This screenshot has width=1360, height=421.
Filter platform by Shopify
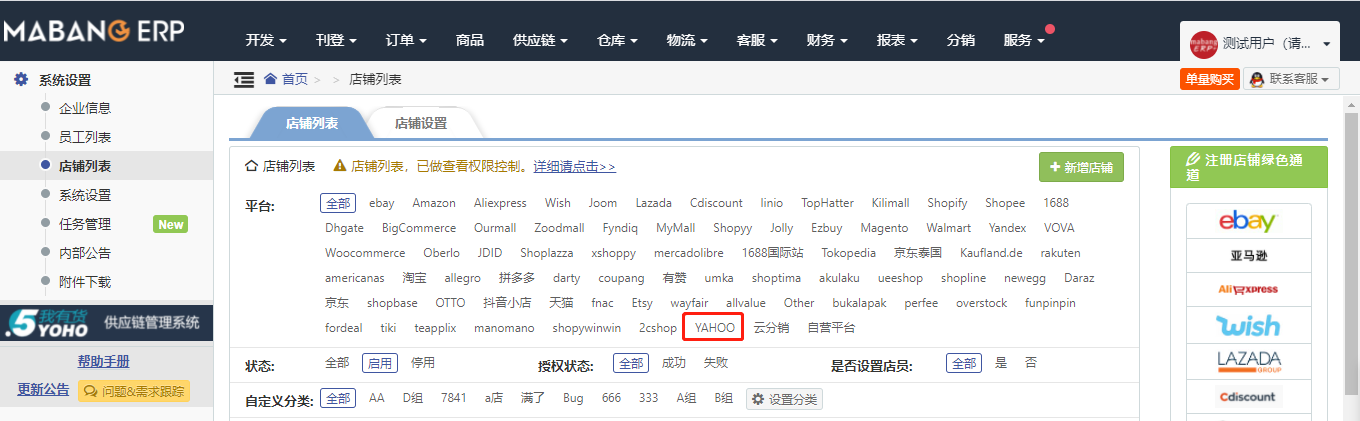(947, 203)
